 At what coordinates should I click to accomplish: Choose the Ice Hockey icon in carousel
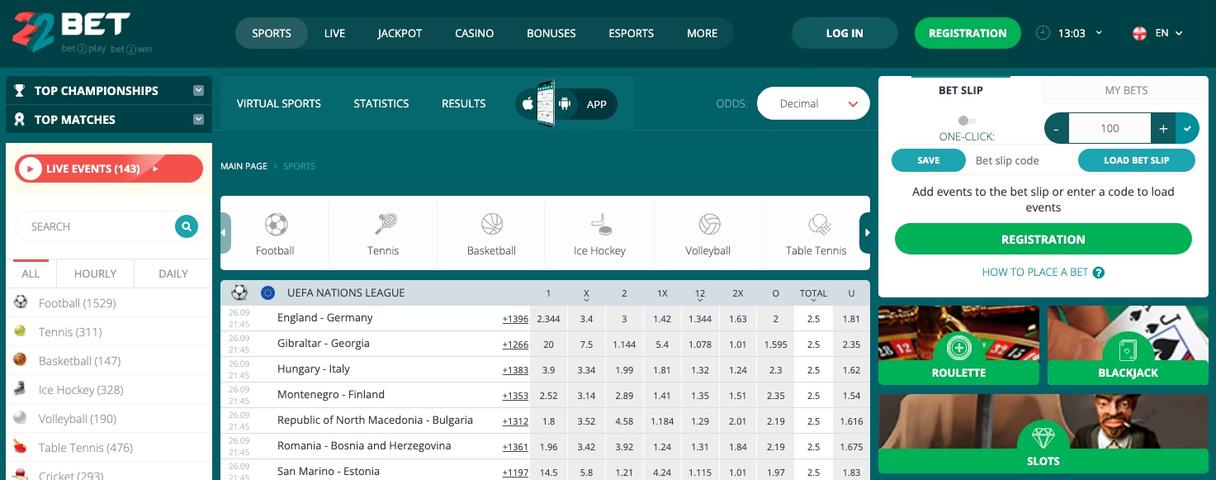pyautogui.click(x=600, y=223)
